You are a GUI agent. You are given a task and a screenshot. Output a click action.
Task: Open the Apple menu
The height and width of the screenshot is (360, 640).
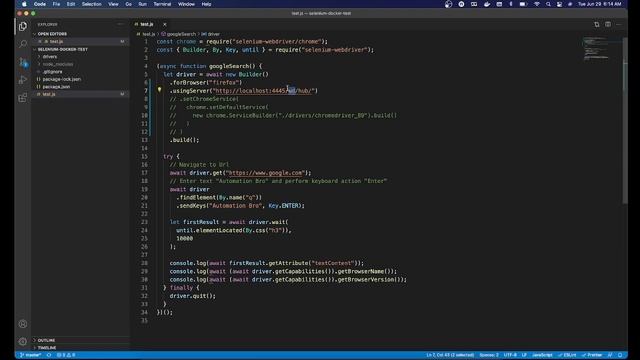[x=24, y=4]
